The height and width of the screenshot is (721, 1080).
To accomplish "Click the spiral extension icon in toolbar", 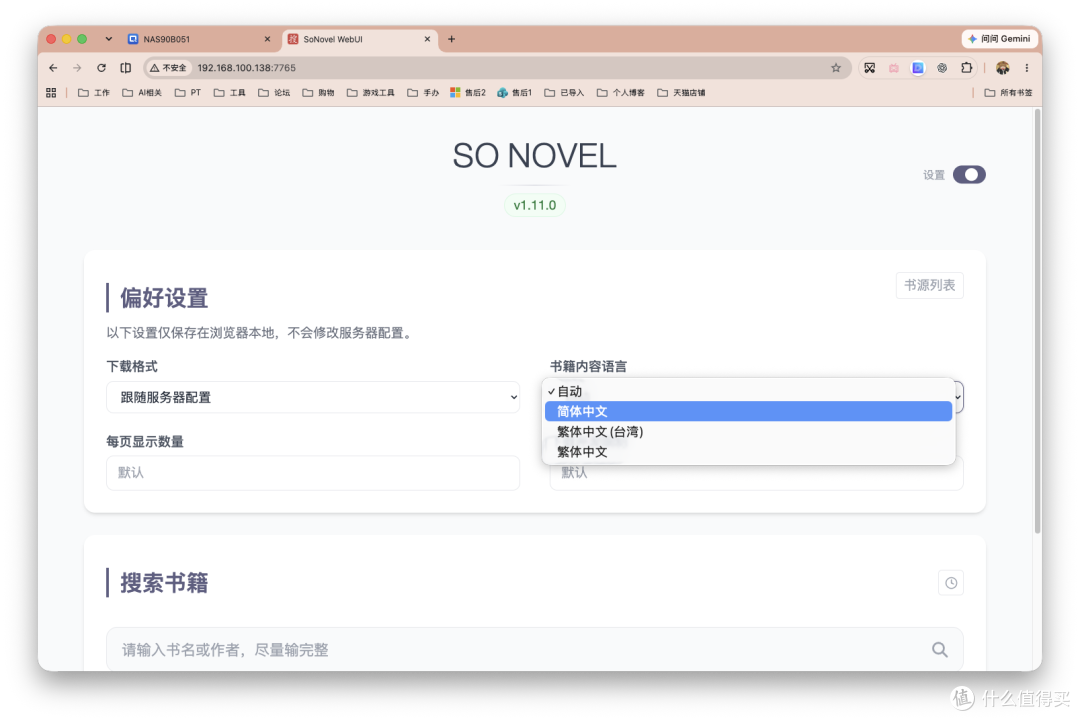I will pyautogui.click(x=942, y=67).
